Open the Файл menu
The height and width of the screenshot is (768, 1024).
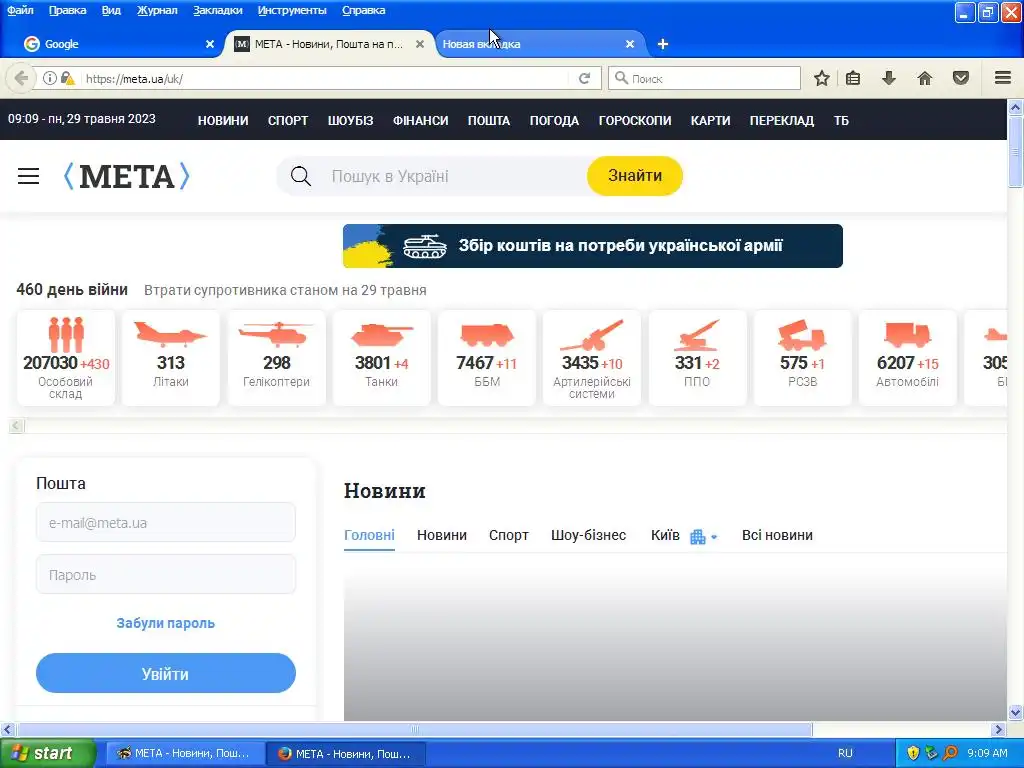tap(20, 10)
